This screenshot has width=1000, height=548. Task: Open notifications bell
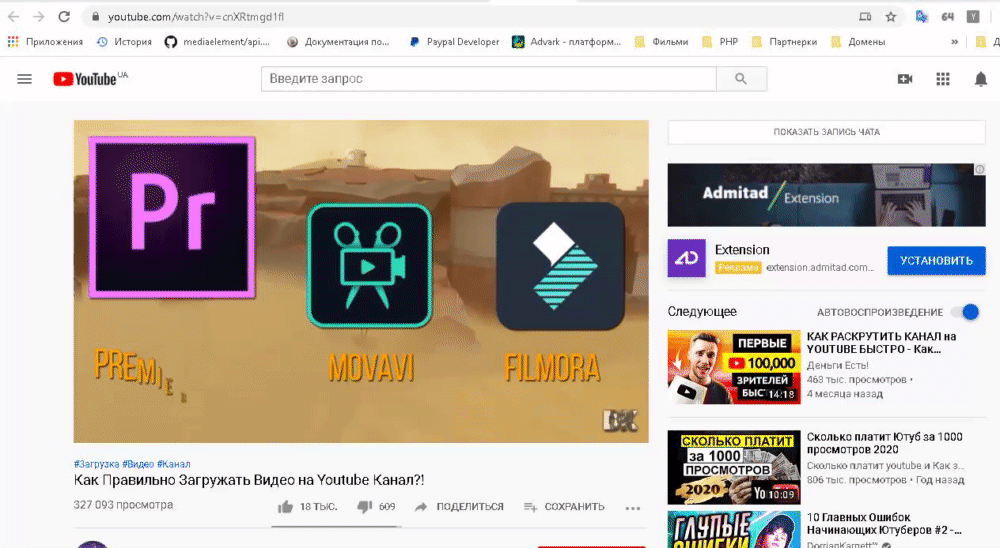click(x=981, y=79)
